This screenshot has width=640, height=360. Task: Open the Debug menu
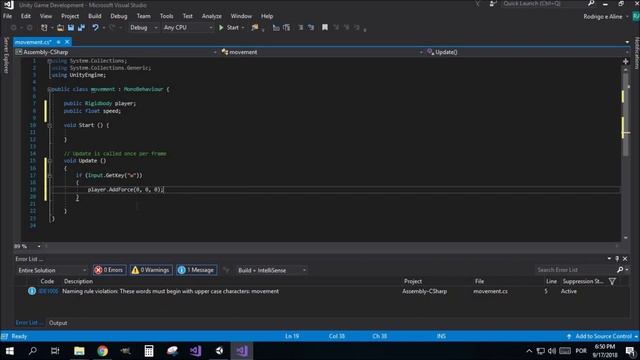click(x=119, y=16)
